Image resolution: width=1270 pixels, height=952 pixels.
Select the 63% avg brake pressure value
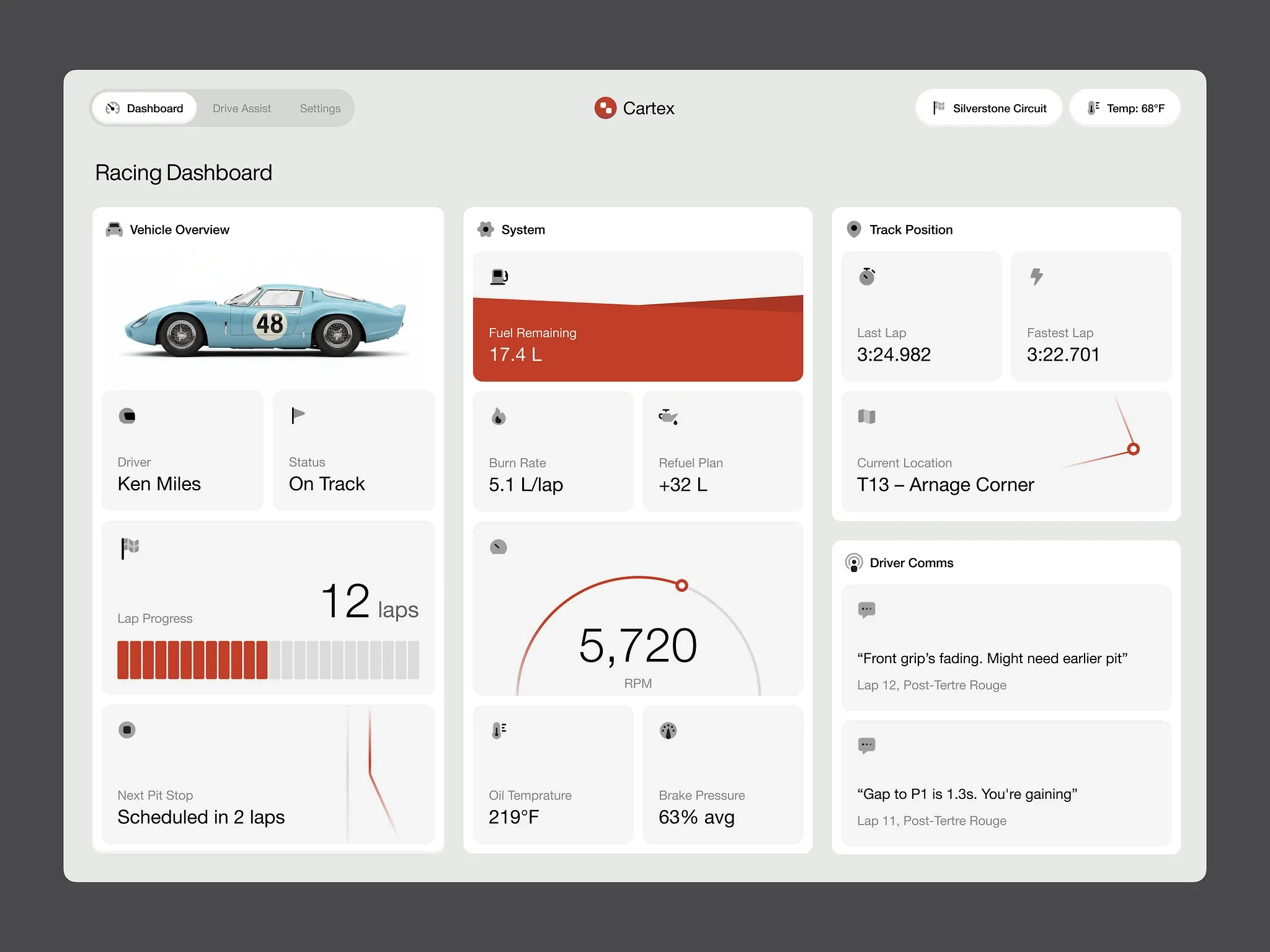(x=696, y=817)
